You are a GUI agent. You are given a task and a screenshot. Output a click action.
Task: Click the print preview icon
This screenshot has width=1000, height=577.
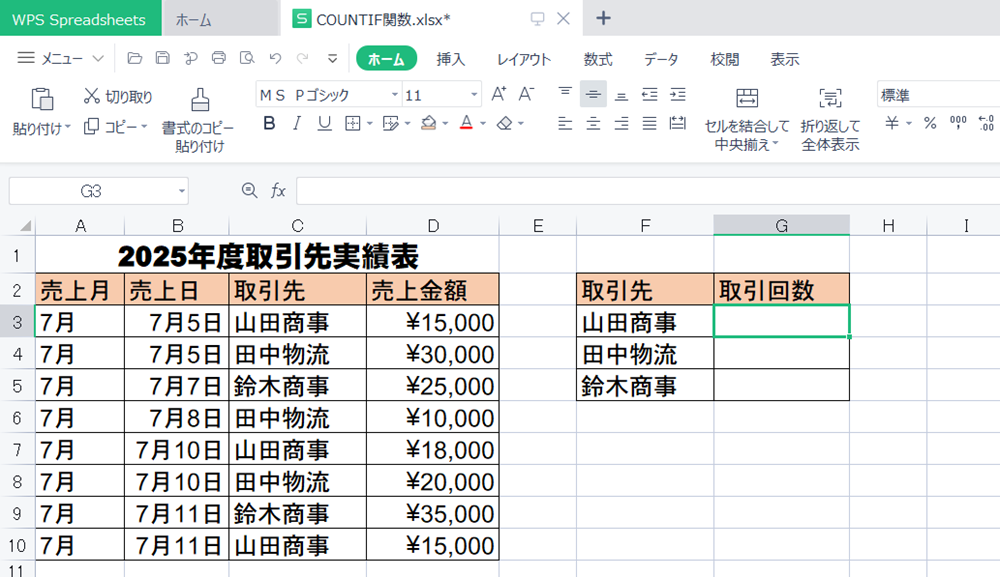(247, 58)
